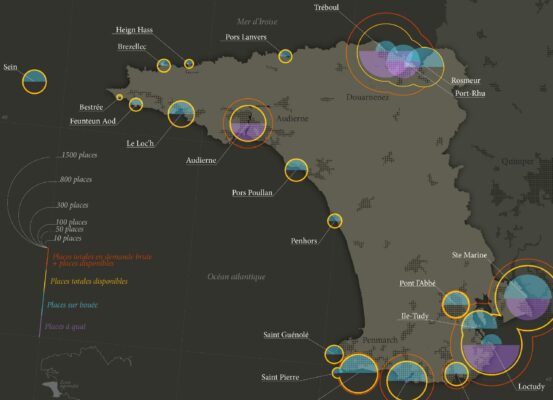
Task: Click the Tréboul port label
Action: (326, 7)
